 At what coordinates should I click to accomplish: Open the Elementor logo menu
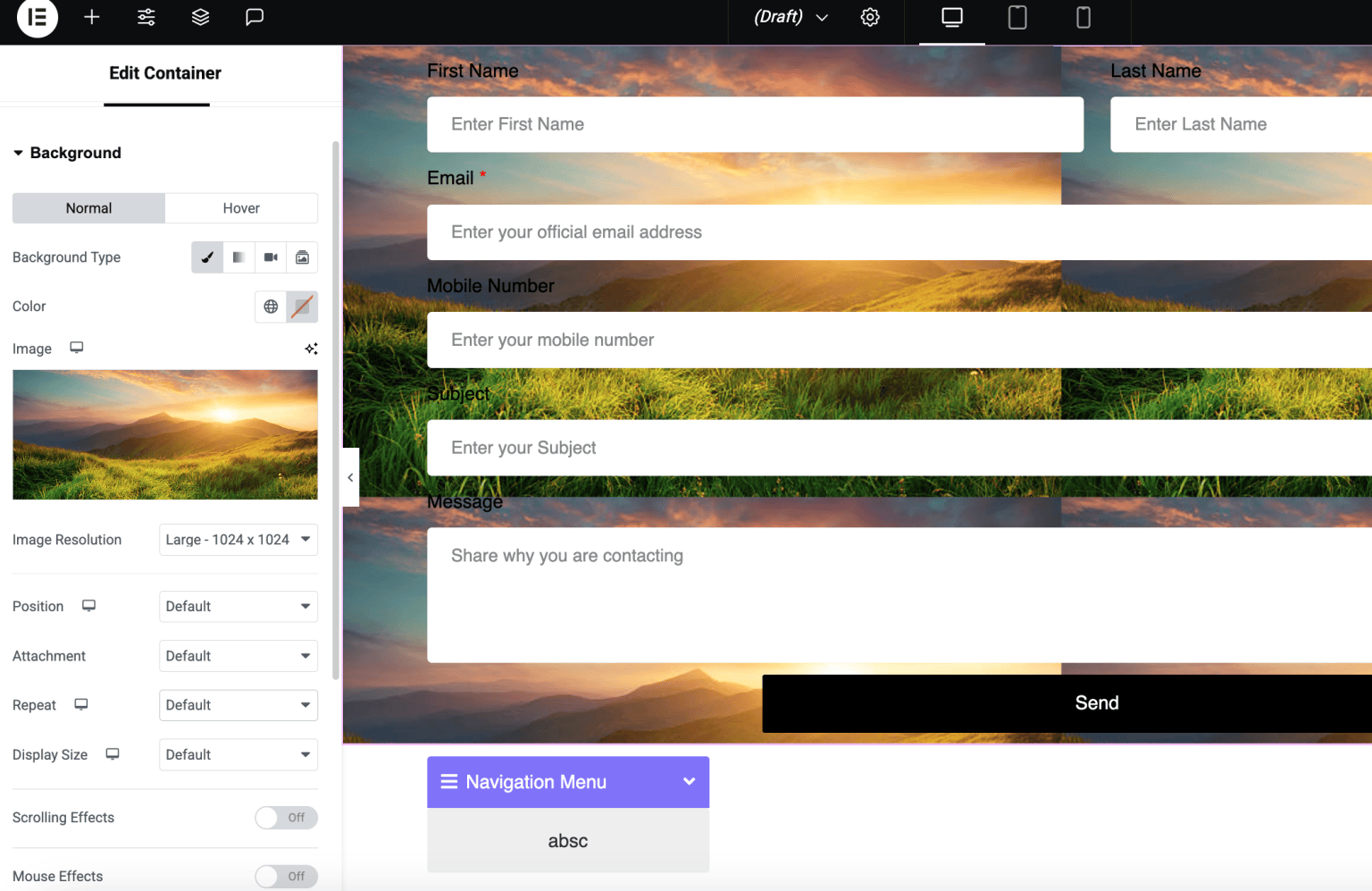coord(37,18)
